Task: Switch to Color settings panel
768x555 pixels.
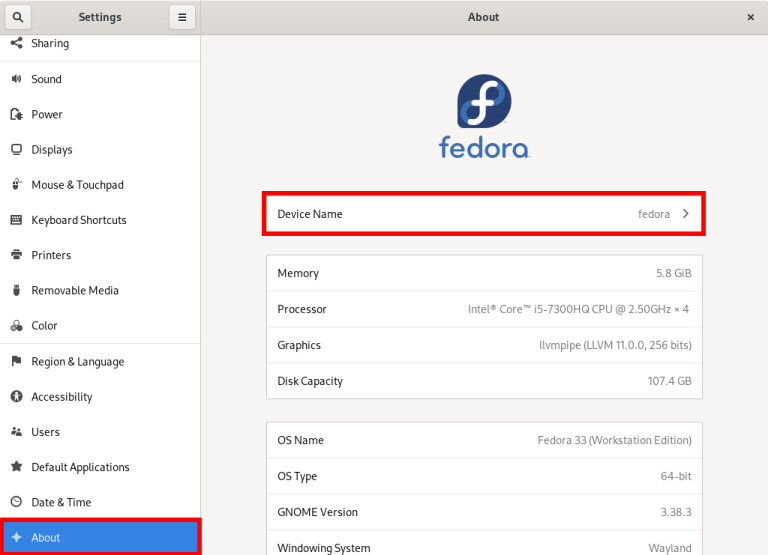Action: [44, 326]
